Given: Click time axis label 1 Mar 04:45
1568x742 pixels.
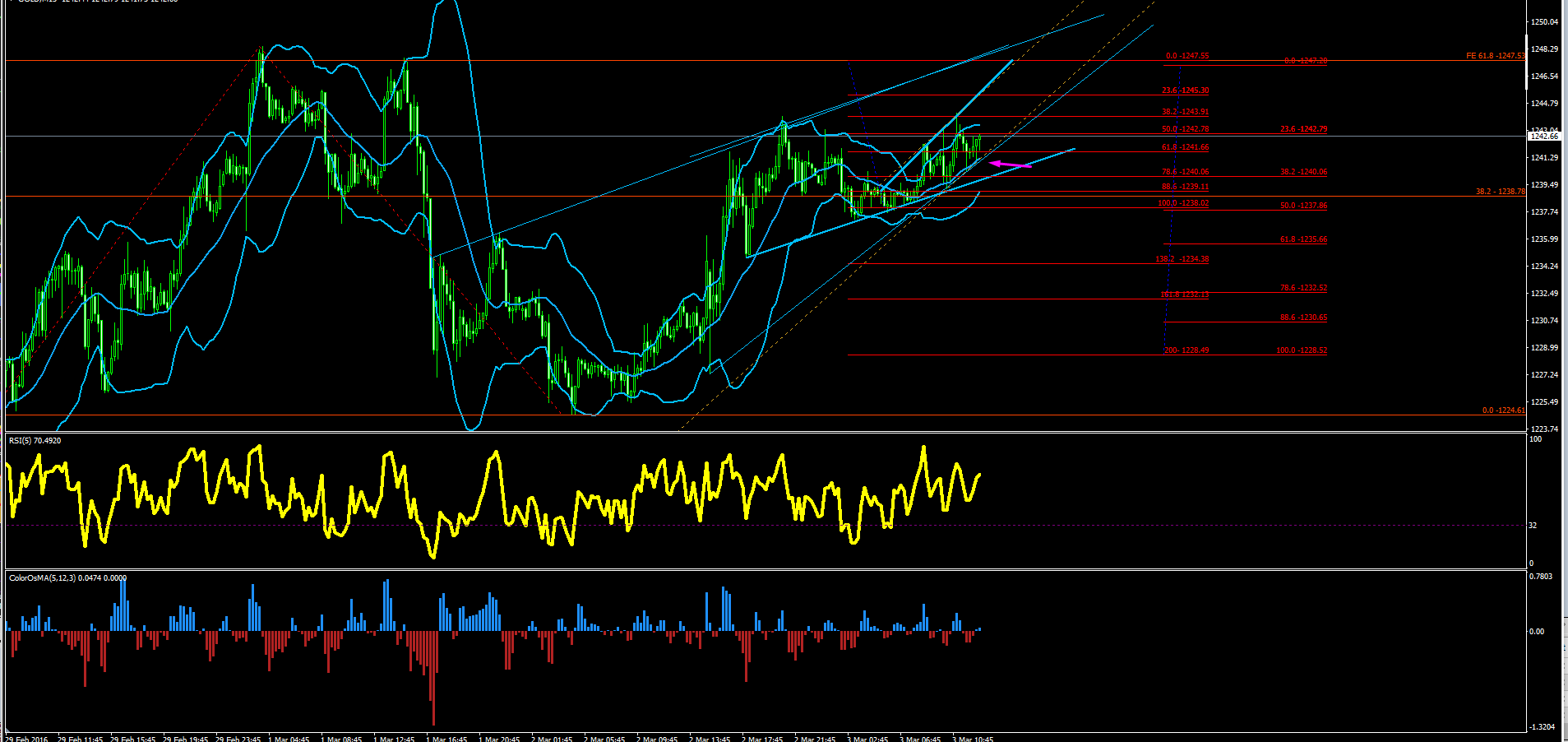Looking at the screenshot, I should [x=288, y=739].
